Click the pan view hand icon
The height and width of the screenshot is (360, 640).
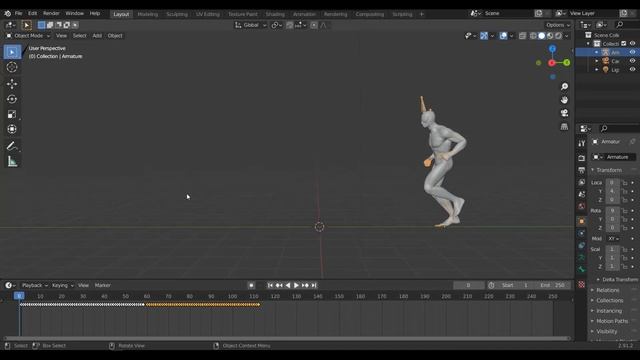(564, 100)
